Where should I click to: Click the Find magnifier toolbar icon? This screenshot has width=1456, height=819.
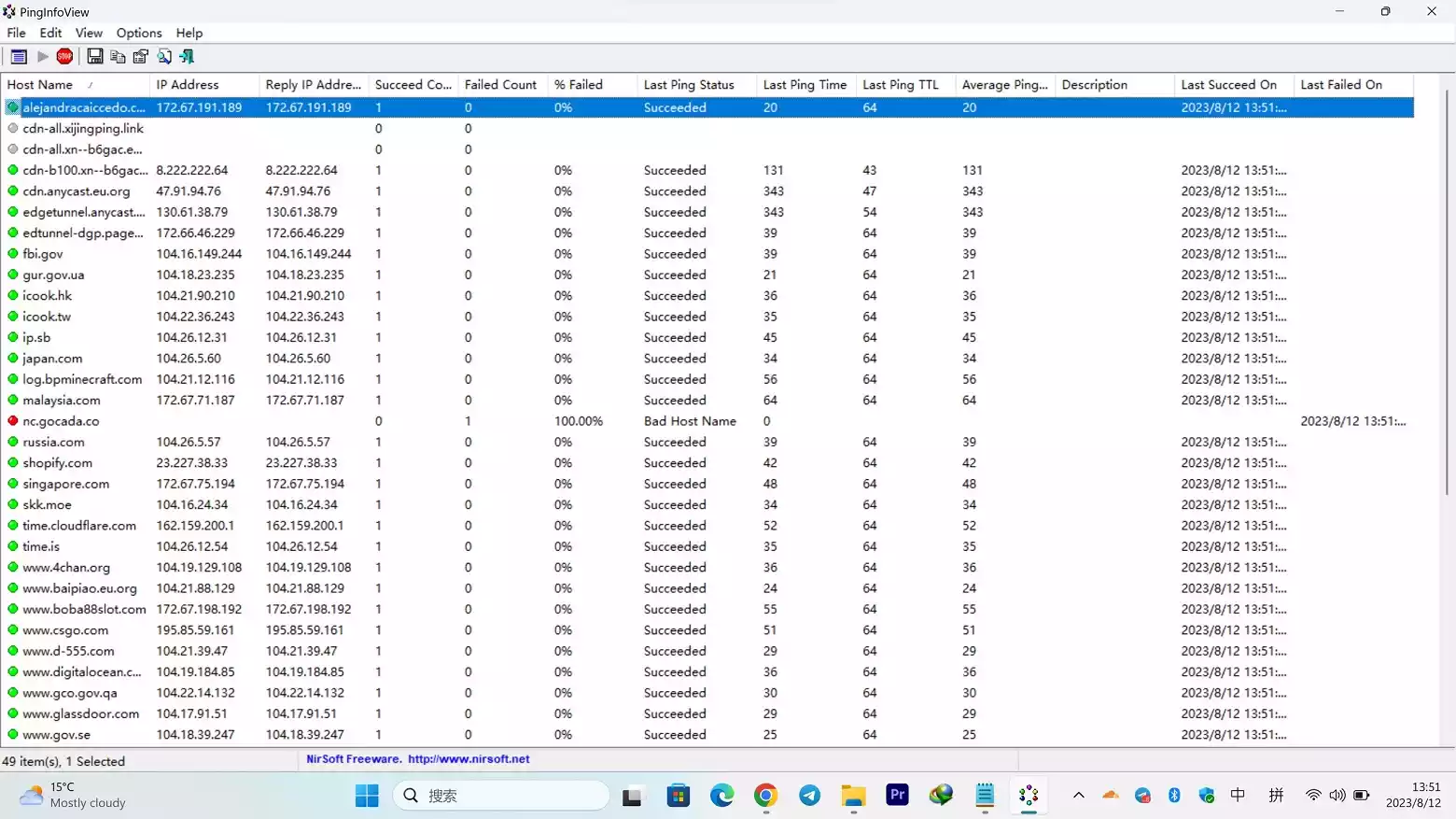click(x=164, y=57)
